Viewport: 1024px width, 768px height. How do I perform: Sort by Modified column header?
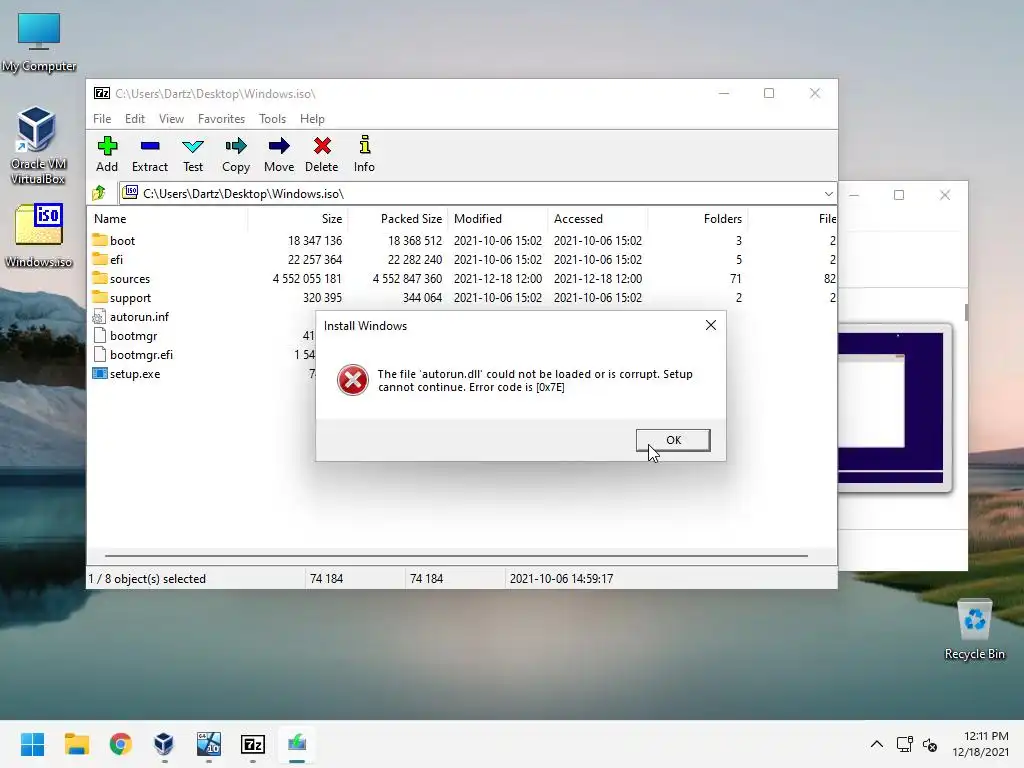[x=498, y=219]
